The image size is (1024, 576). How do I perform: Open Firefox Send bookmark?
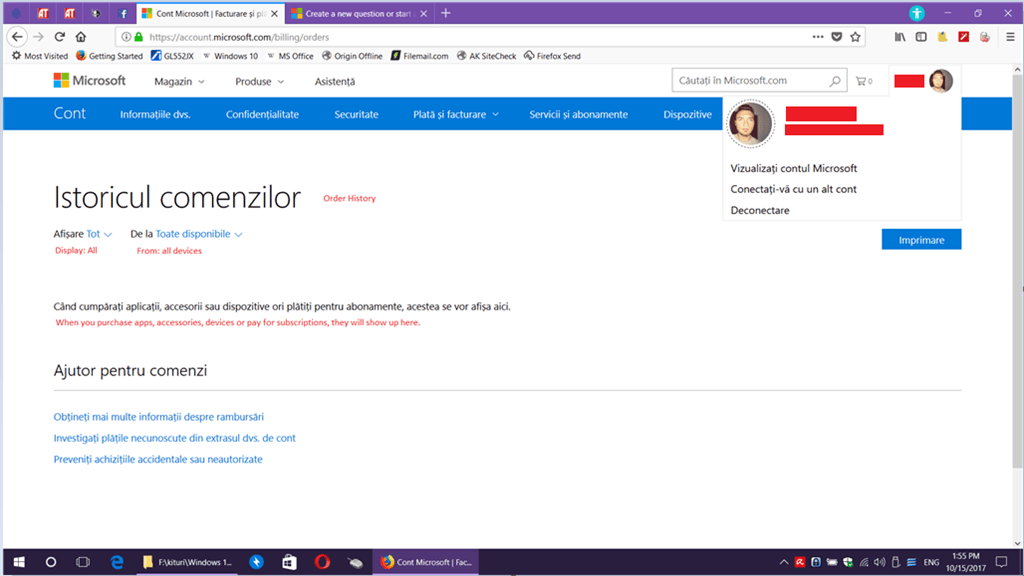pos(552,56)
